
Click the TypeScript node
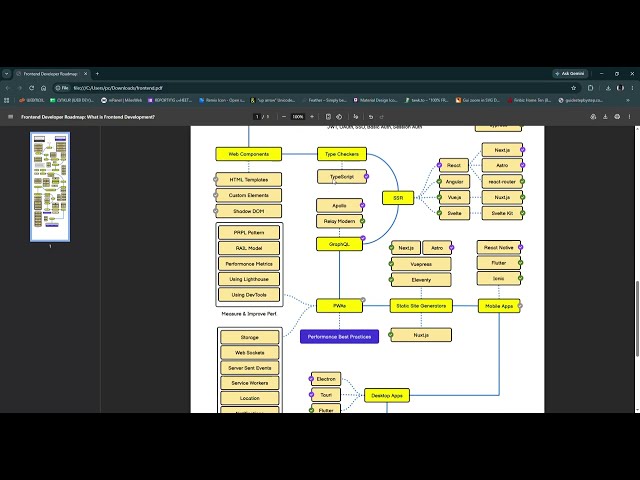click(x=342, y=177)
